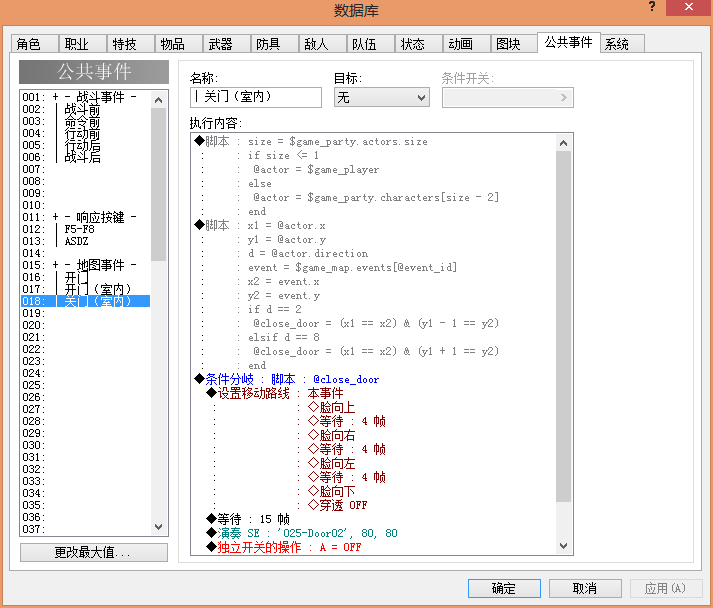The height and width of the screenshot is (608, 713).
Task: Select highlighted row 018 关门（室内）
Action: pos(85,301)
